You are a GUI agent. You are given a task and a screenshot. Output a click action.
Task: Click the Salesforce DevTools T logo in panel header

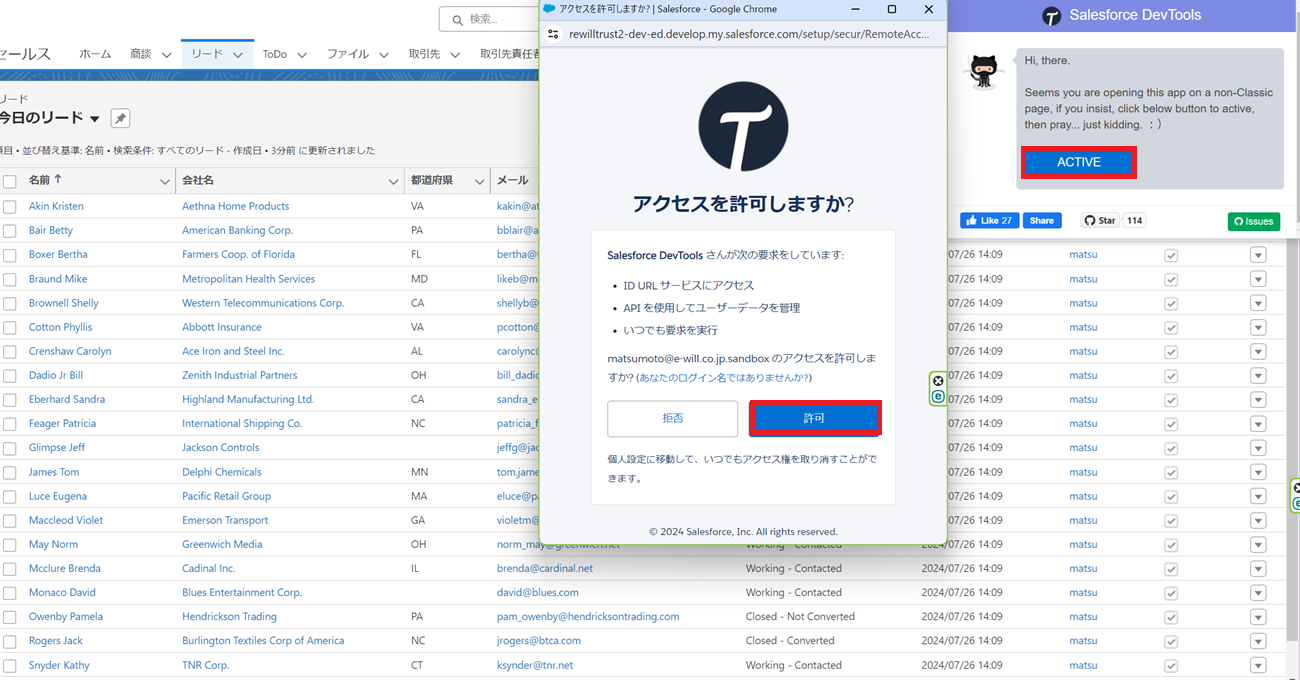point(1051,15)
